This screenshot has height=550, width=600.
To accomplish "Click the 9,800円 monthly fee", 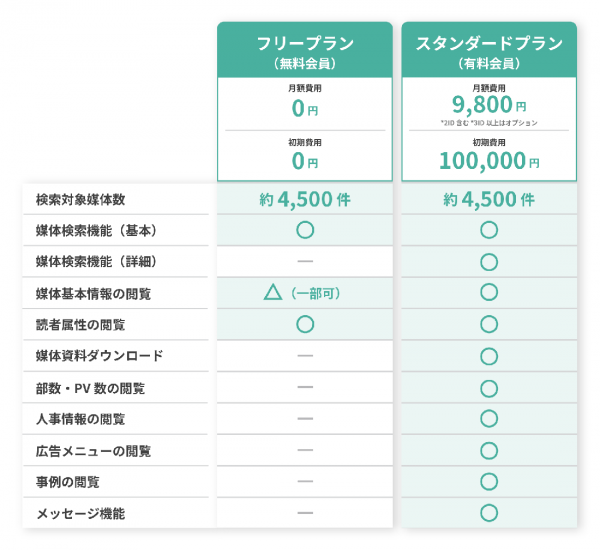I will click(489, 103).
